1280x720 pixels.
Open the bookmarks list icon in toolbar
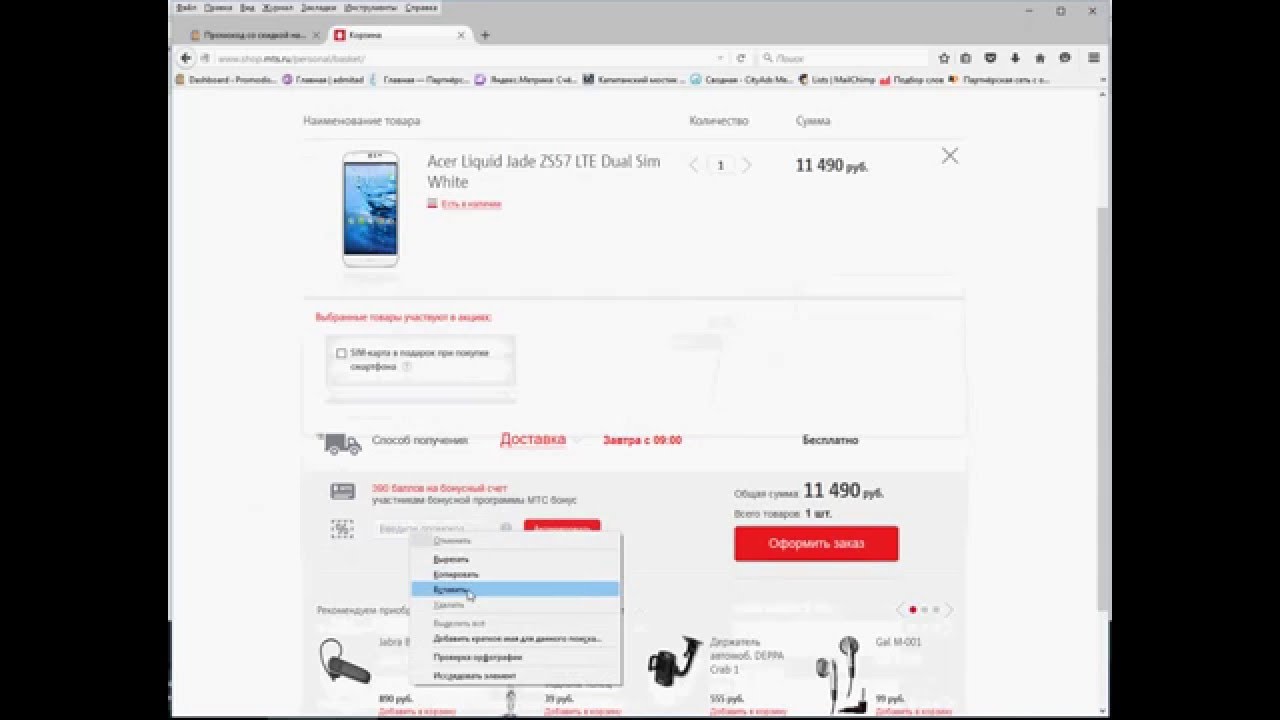pos(967,58)
